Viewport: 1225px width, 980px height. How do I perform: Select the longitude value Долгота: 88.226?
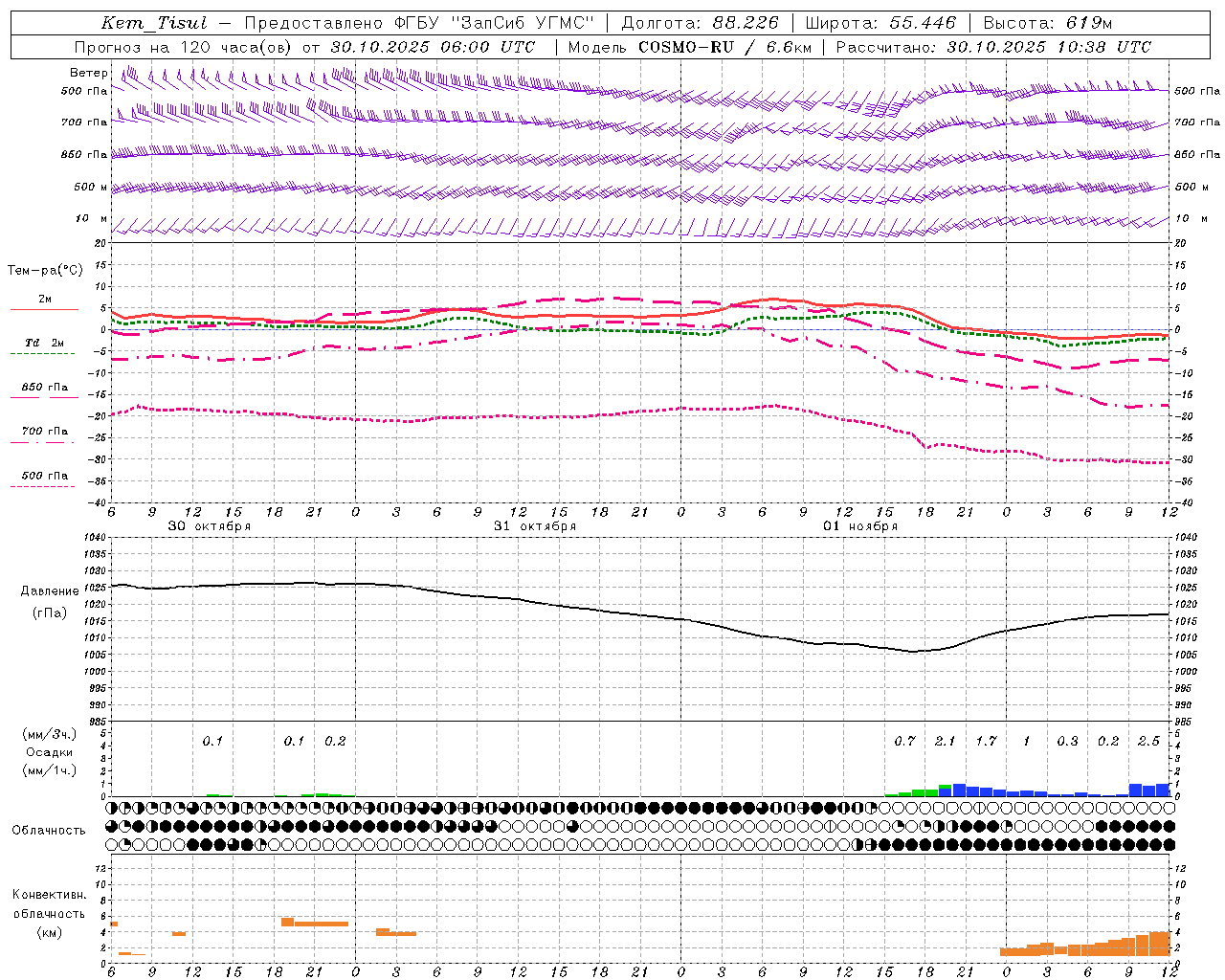[x=701, y=23]
